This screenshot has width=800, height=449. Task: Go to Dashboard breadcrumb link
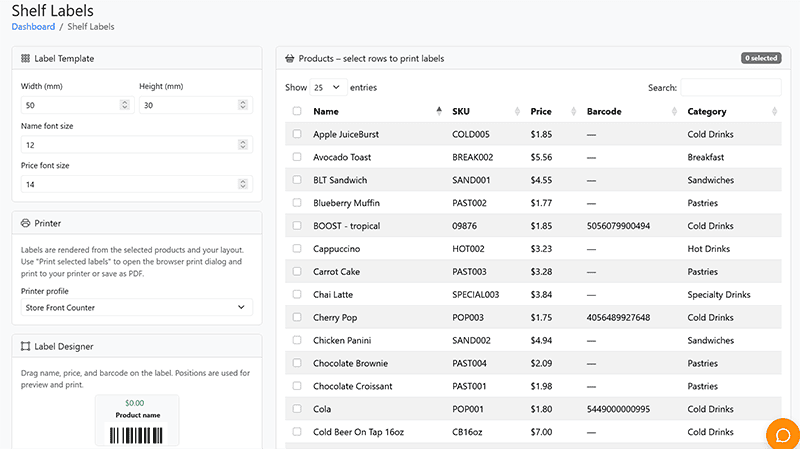(33, 27)
